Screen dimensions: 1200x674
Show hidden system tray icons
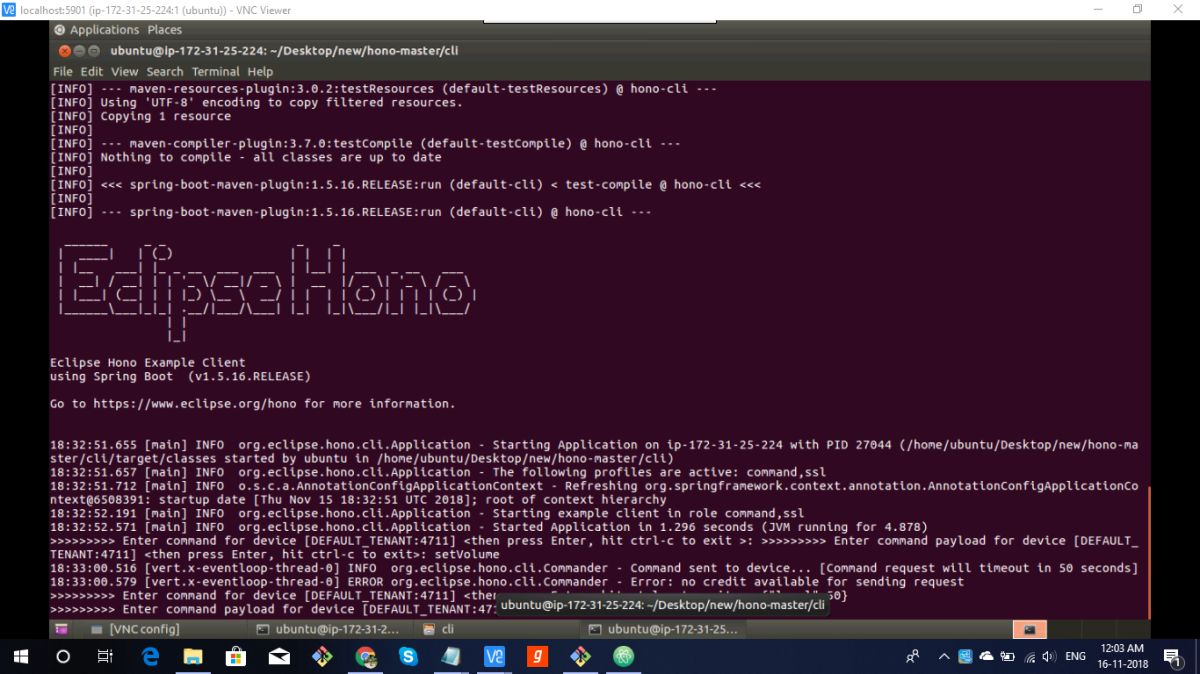944,657
